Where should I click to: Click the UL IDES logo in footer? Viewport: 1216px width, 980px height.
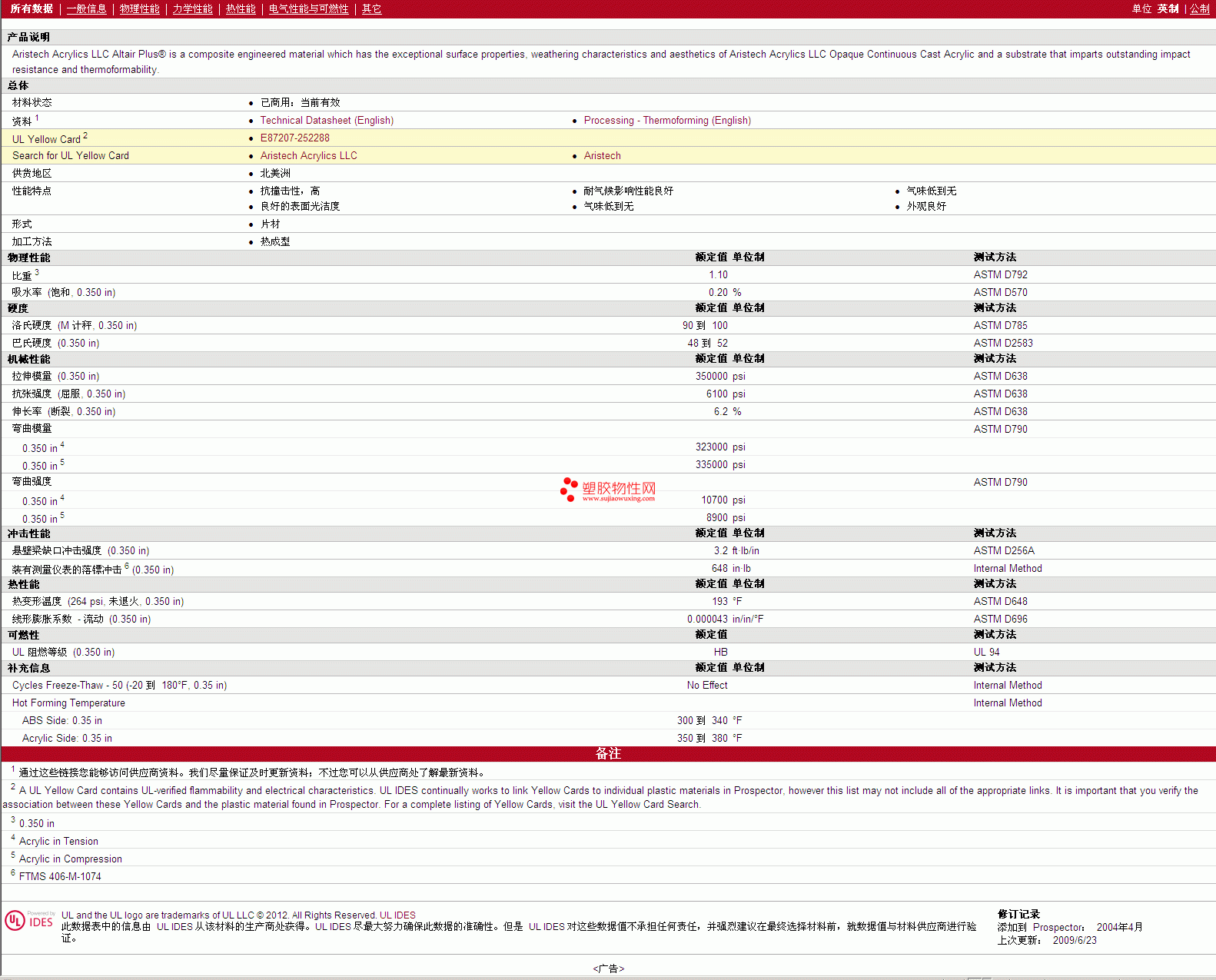click(29, 921)
